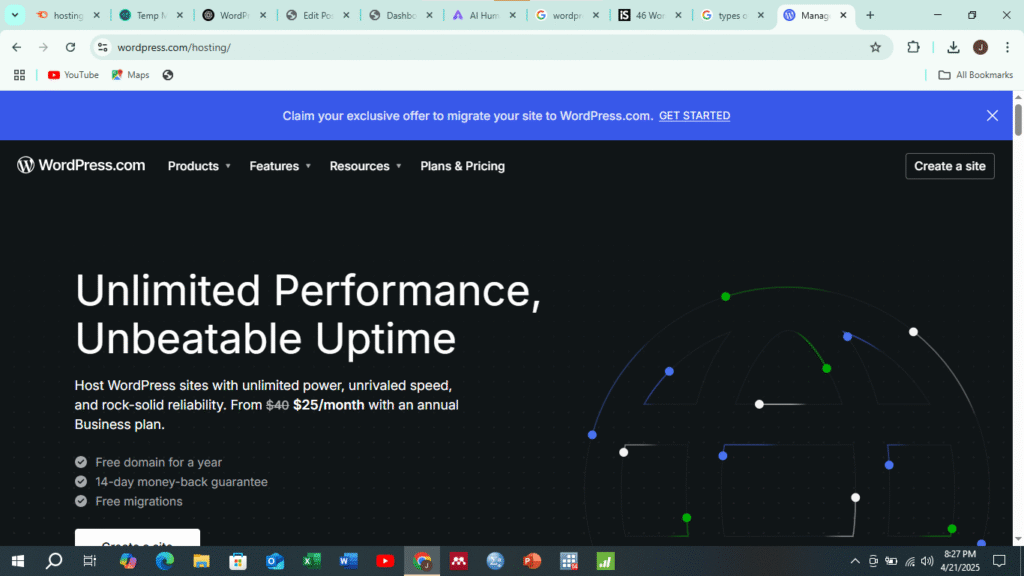Open the Maps bookmark
1024x576 pixels.
131,75
